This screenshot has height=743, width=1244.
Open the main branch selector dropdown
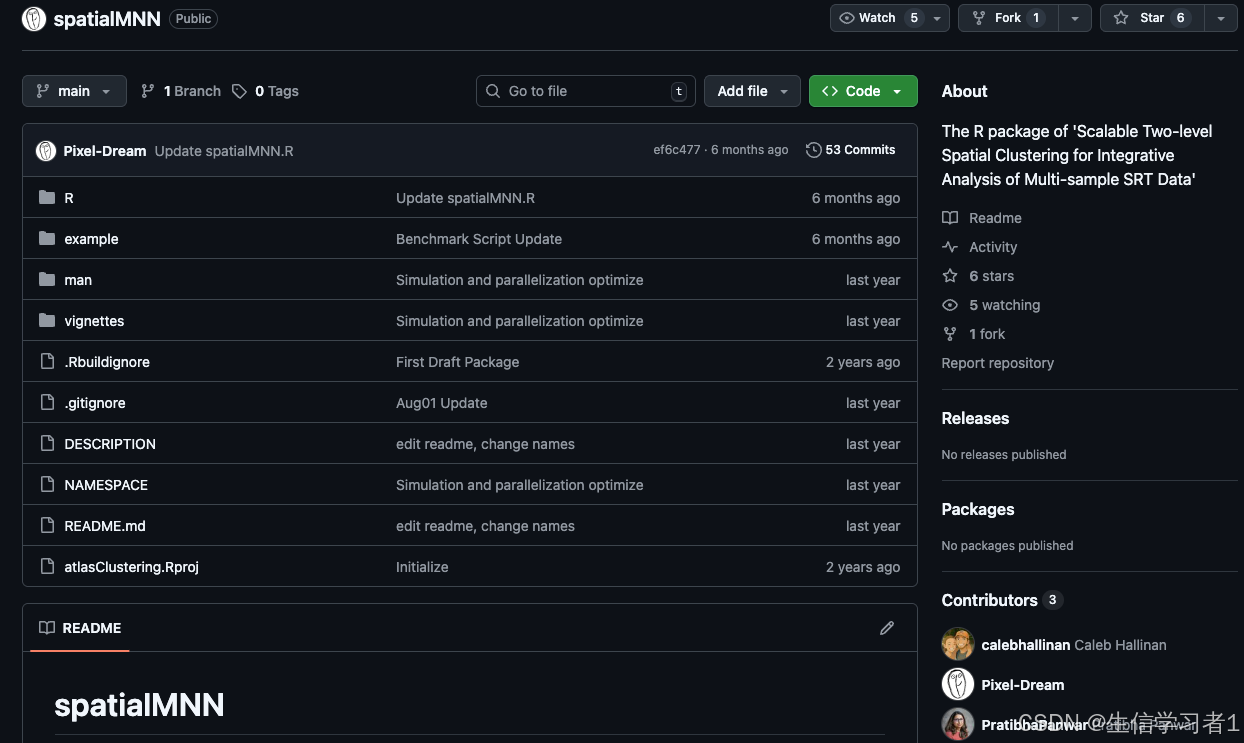pos(74,91)
